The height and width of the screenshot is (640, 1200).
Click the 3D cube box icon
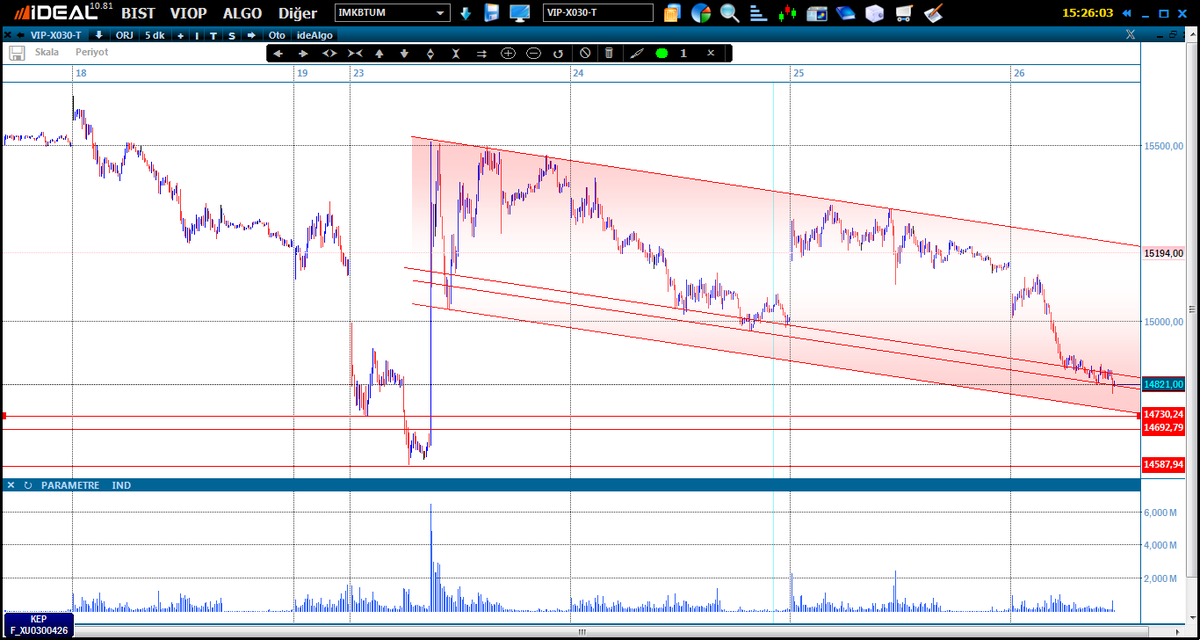[875, 13]
